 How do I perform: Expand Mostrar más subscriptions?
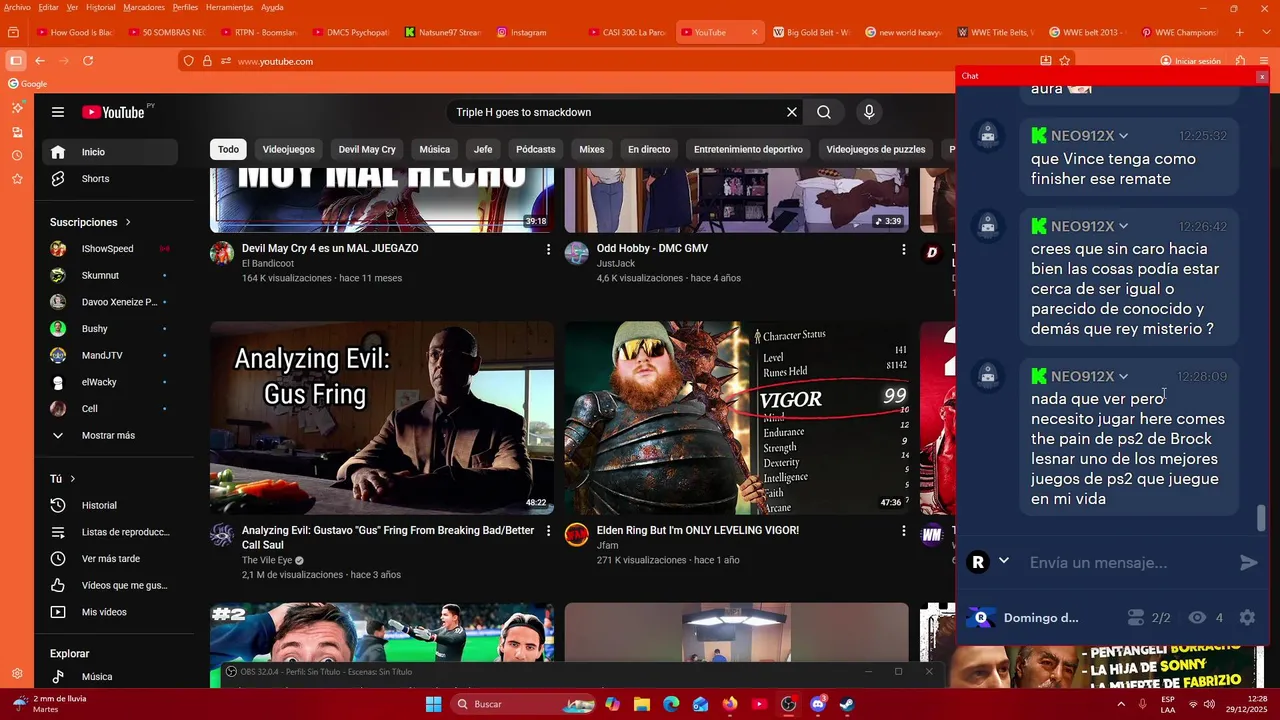click(x=110, y=436)
